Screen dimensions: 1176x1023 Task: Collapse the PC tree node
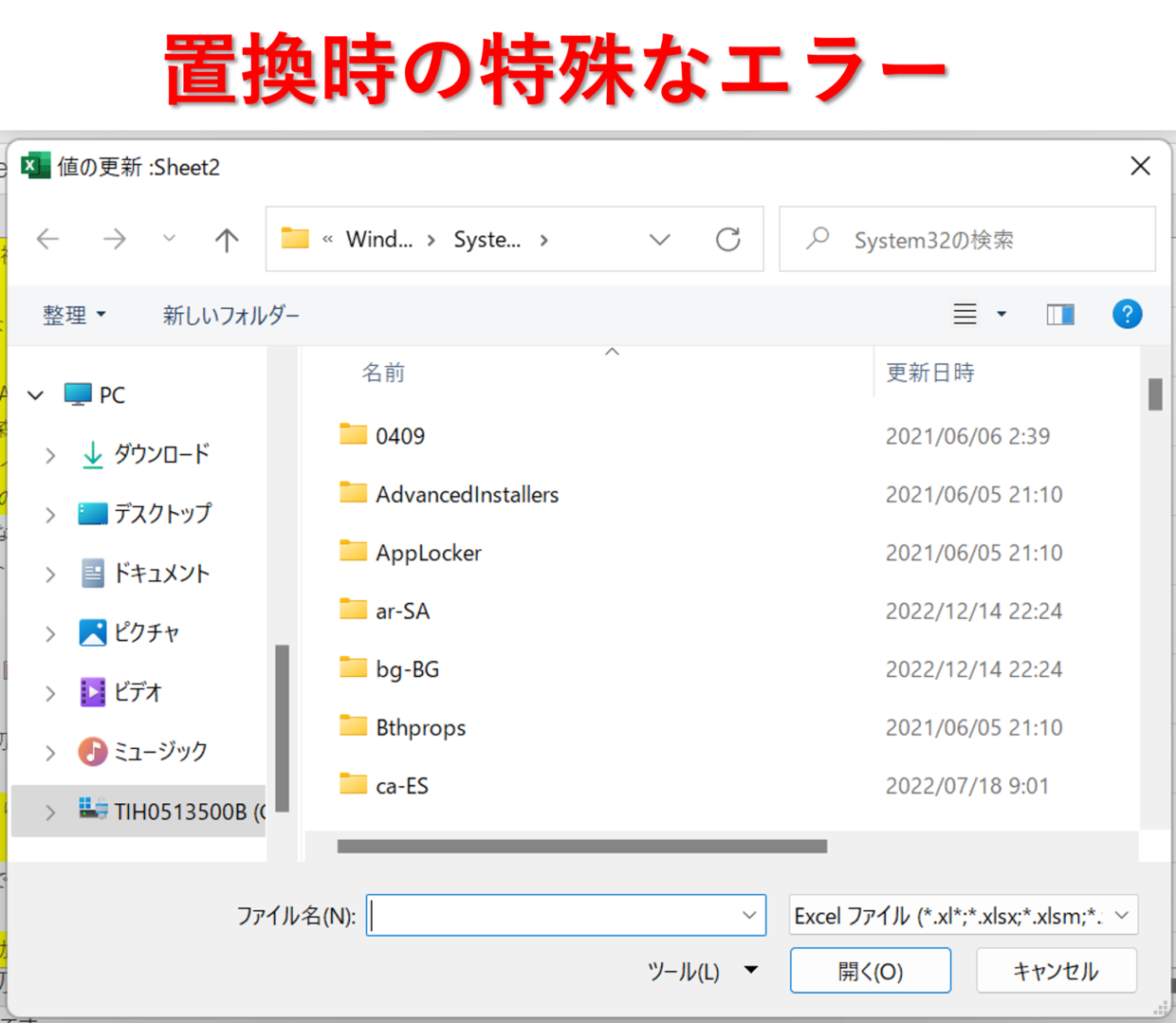(36, 394)
